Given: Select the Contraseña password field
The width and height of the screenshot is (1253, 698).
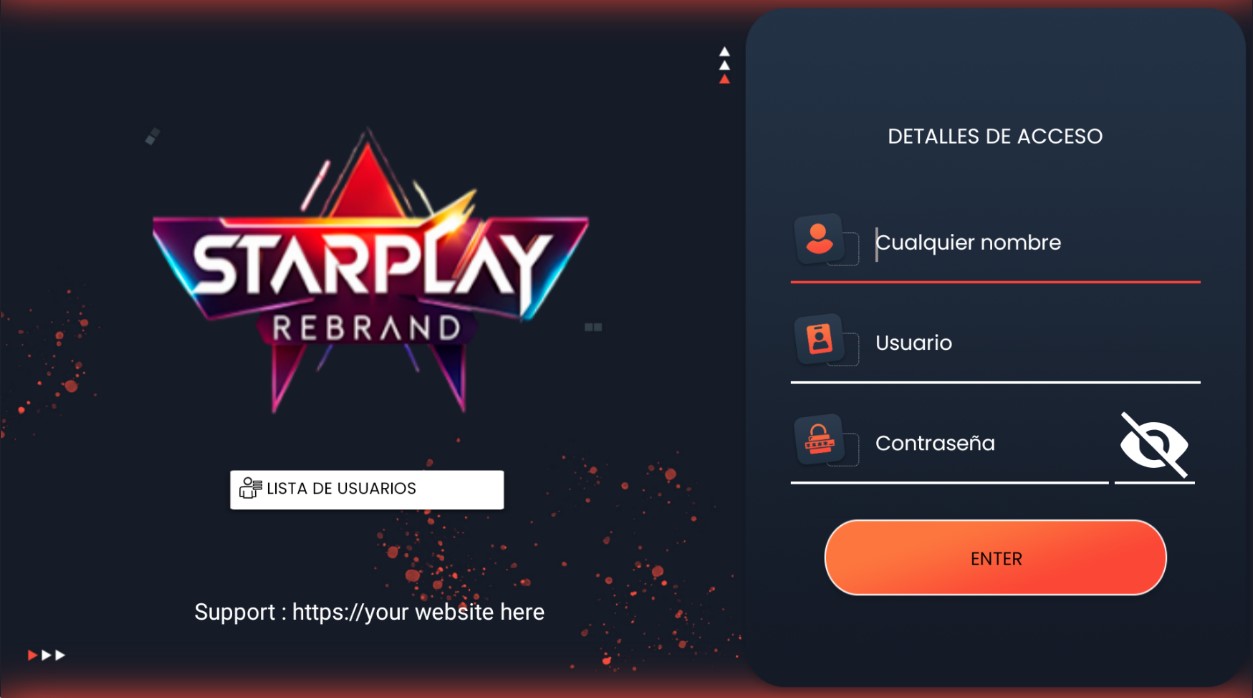Looking at the screenshot, I should tap(990, 443).
